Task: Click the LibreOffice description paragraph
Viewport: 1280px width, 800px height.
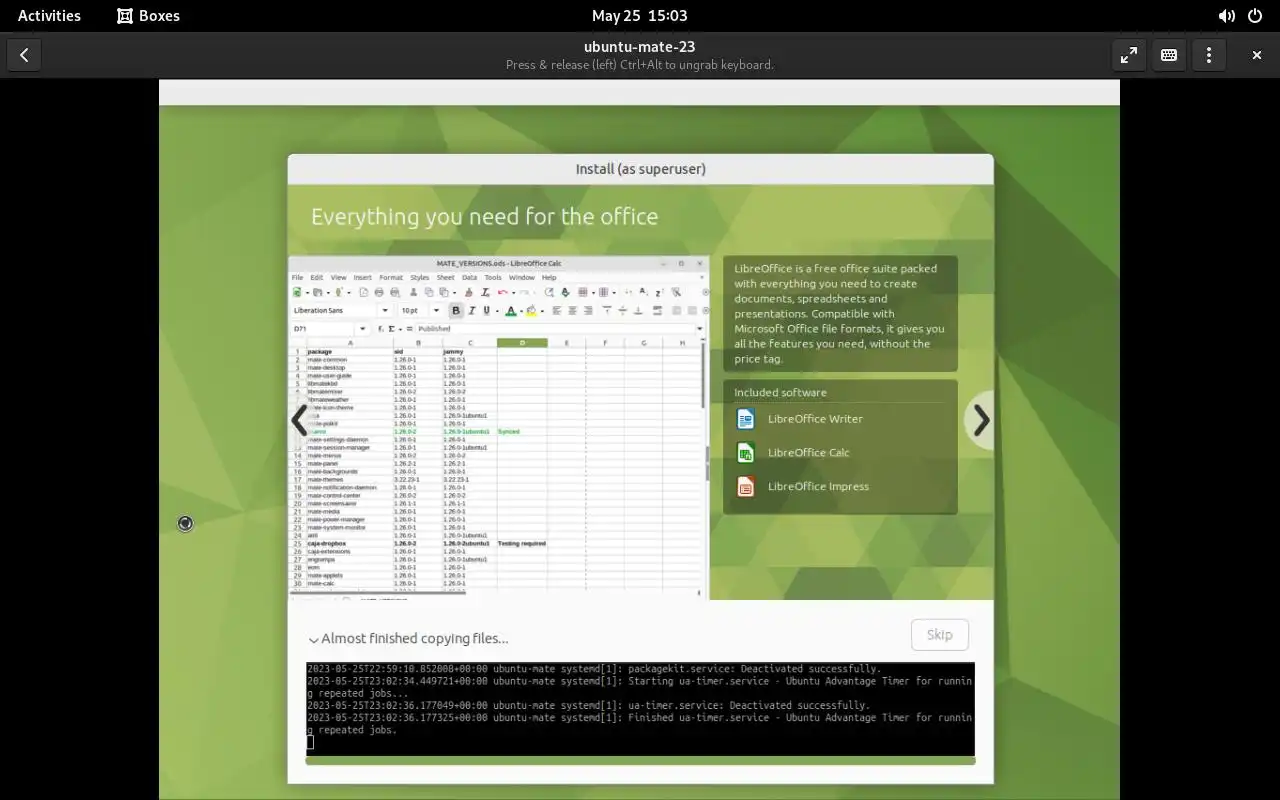Action: (x=840, y=313)
